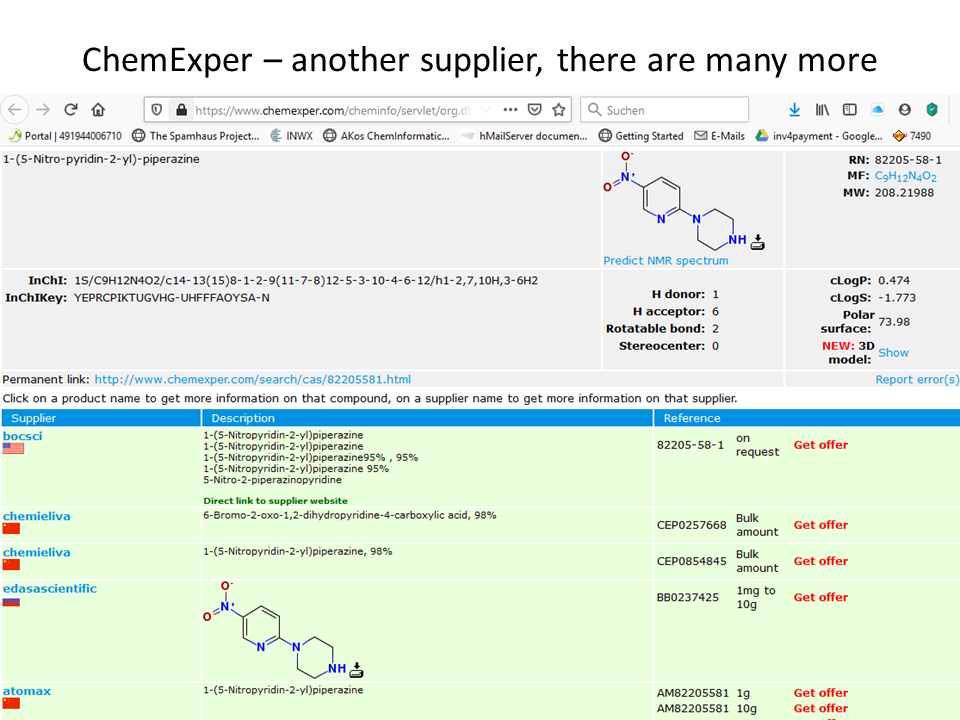Bookmark this page with the star icon
The width and height of the screenshot is (960, 720).
[x=558, y=110]
